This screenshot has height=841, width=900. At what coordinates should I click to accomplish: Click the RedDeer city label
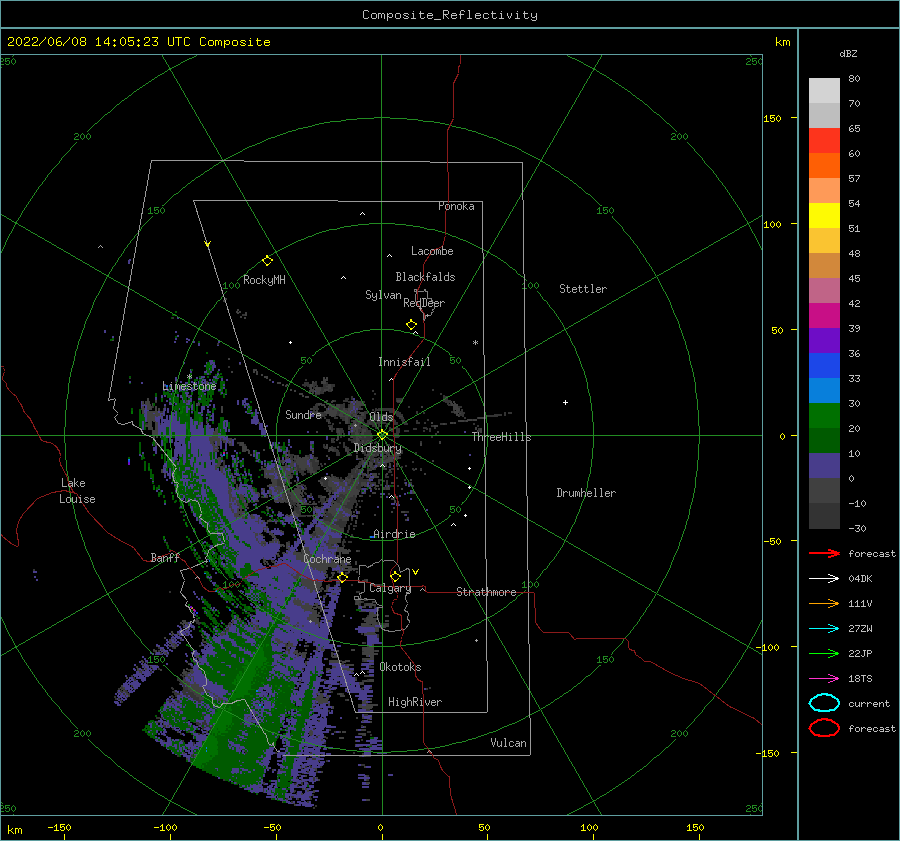pos(424,303)
